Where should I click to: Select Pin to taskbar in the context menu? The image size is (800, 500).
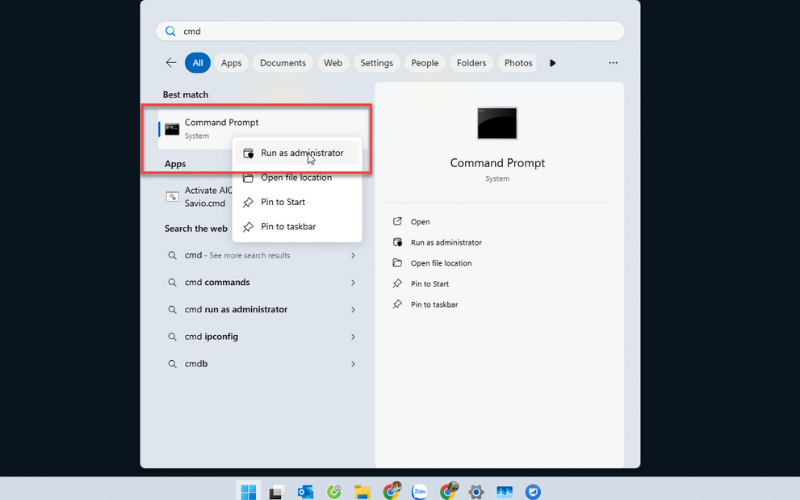click(297, 227)
